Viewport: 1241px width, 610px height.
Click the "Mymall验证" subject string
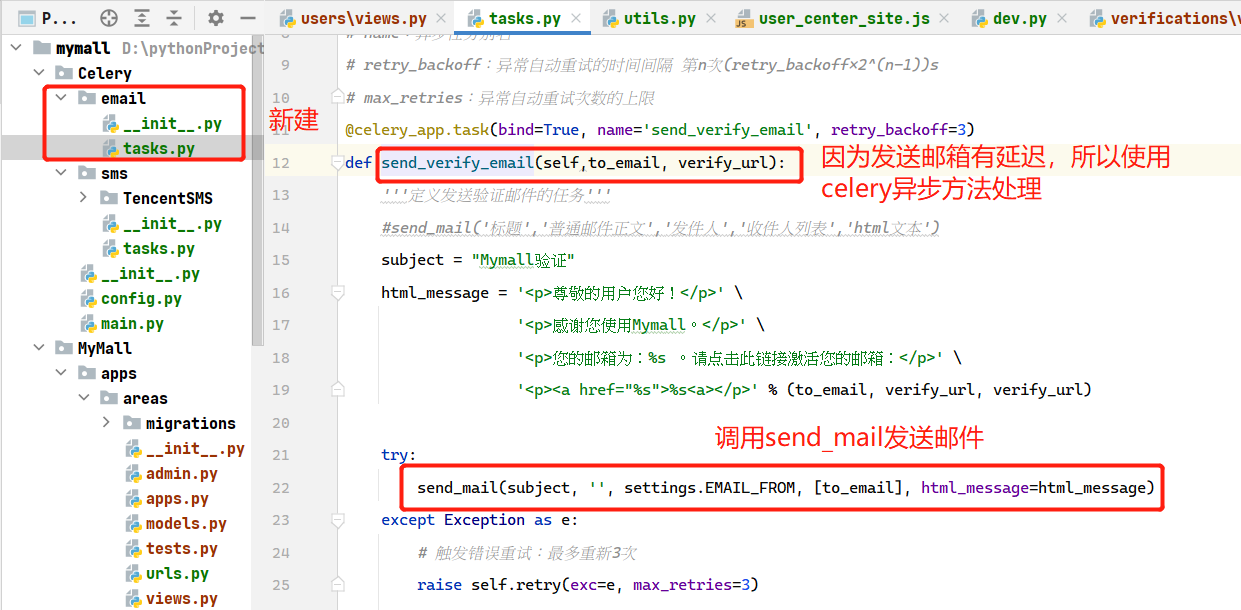(523, 260)
